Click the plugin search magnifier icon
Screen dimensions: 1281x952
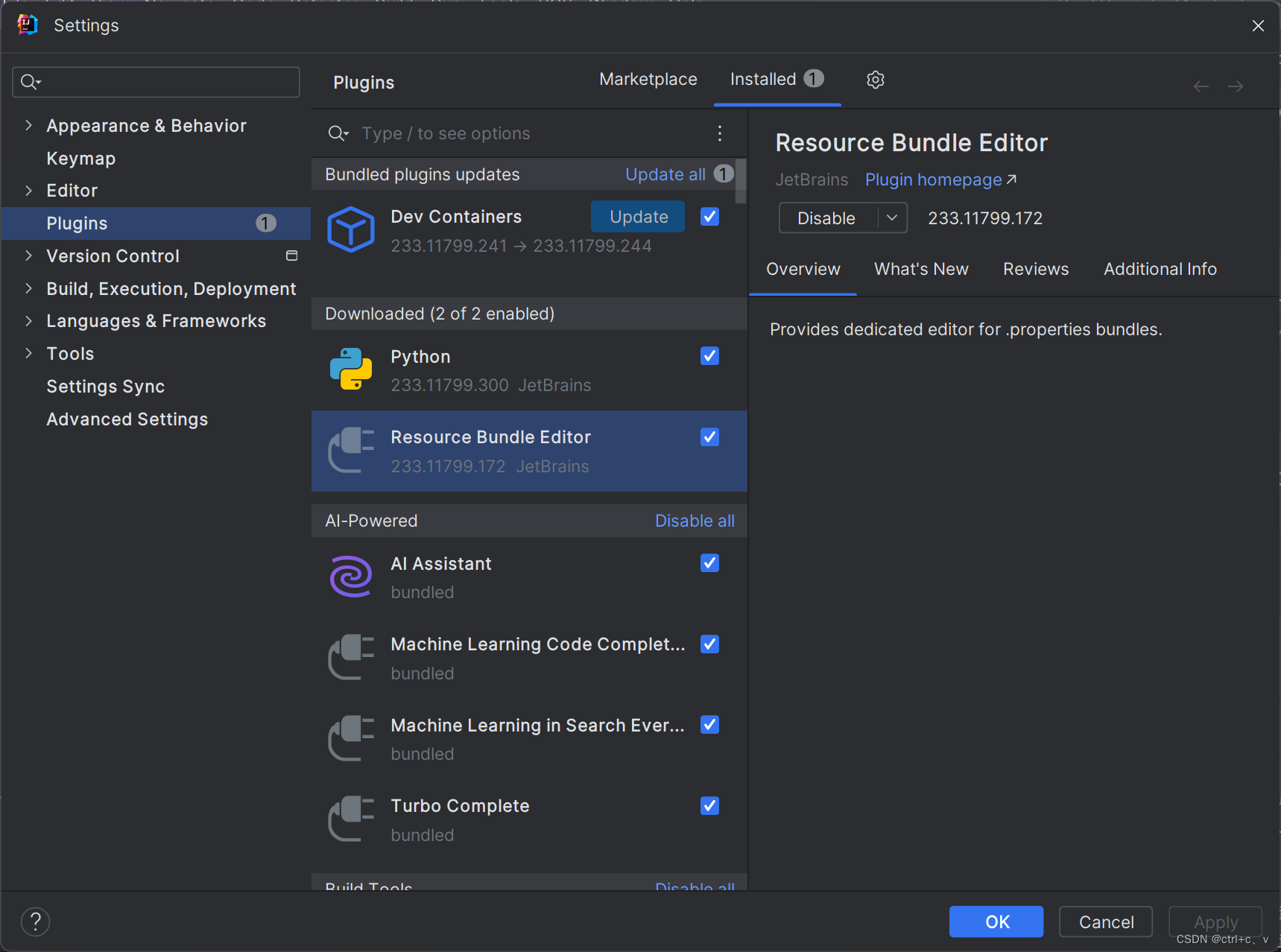[x=338, y=133]
